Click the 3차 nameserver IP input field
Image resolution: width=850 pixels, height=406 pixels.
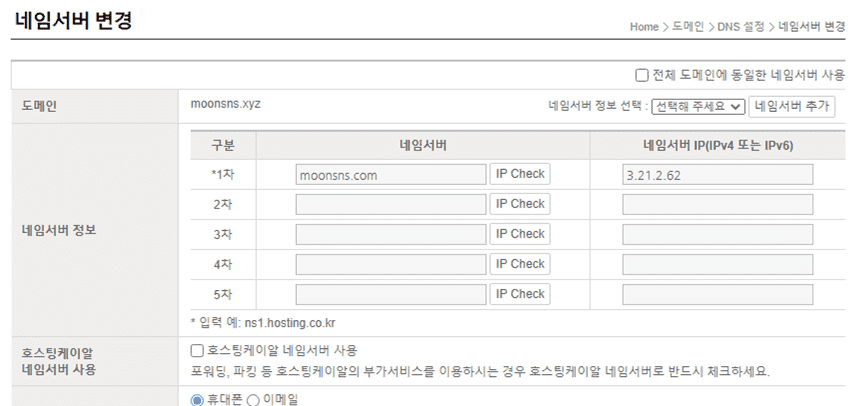[718, 235]
